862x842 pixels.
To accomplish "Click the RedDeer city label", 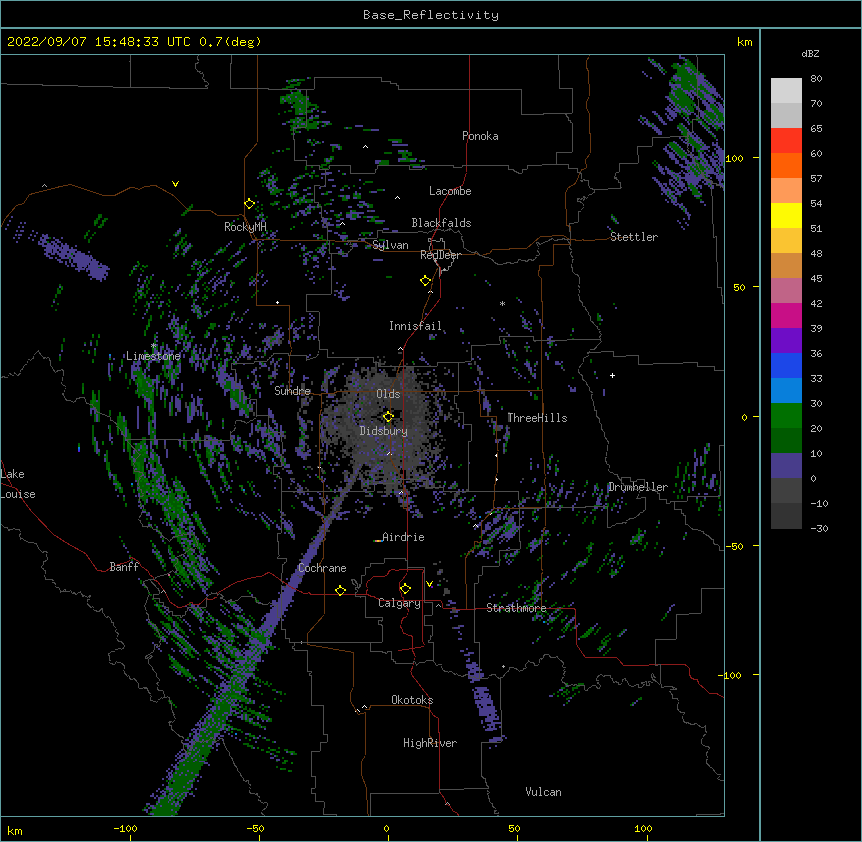I will point(440,255).
